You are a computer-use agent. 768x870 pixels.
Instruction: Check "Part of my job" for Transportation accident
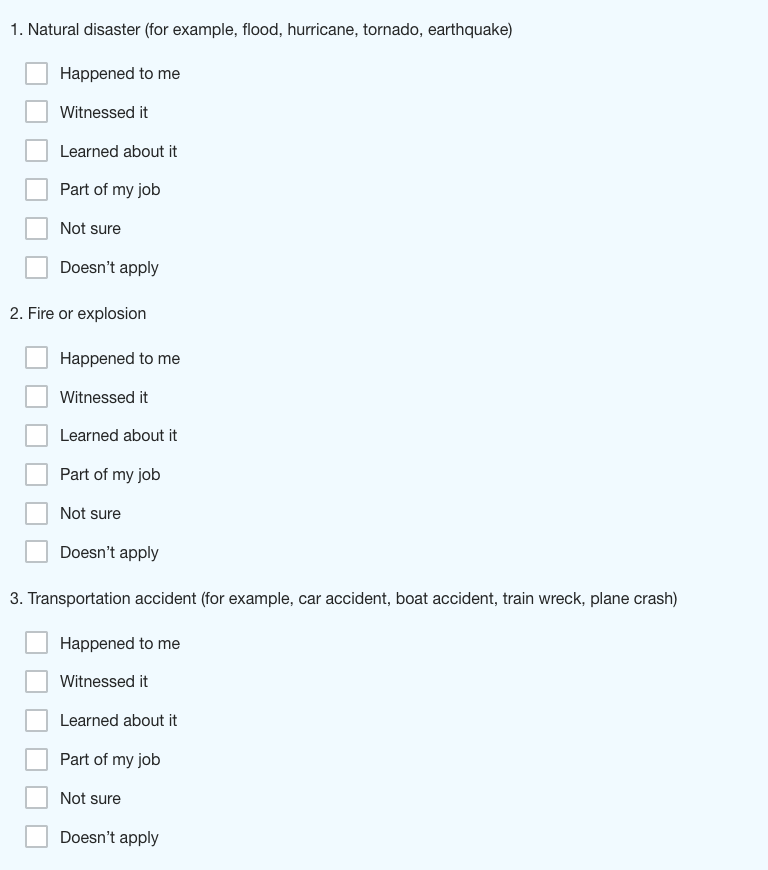(37, 758)
